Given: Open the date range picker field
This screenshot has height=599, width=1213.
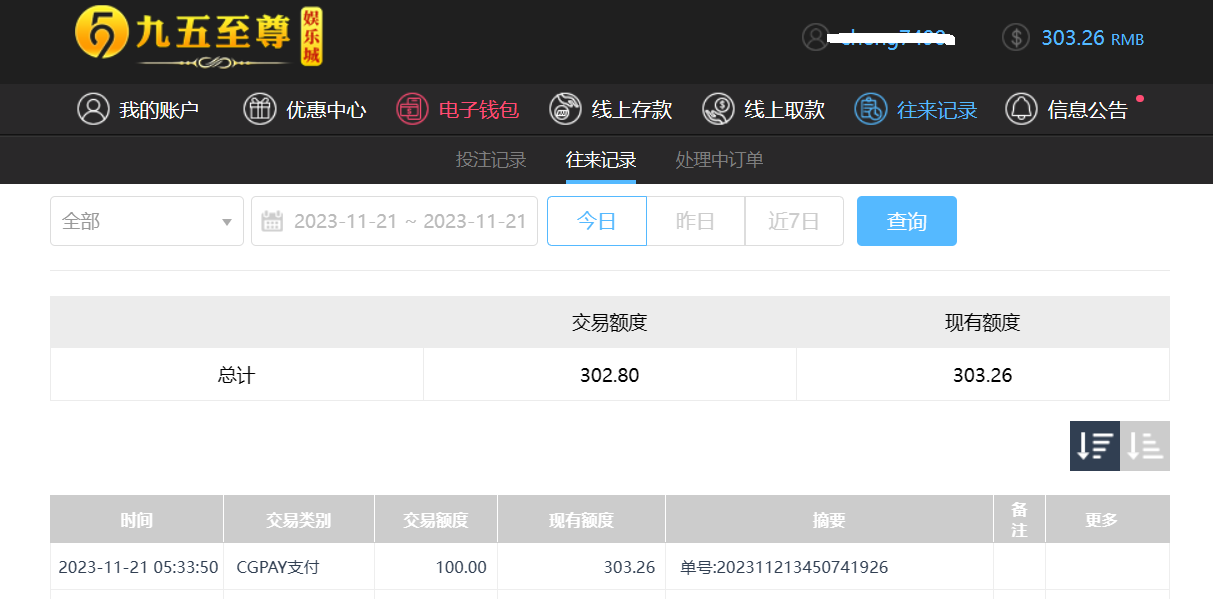Looking at the screenshot, I should [394, 221].
